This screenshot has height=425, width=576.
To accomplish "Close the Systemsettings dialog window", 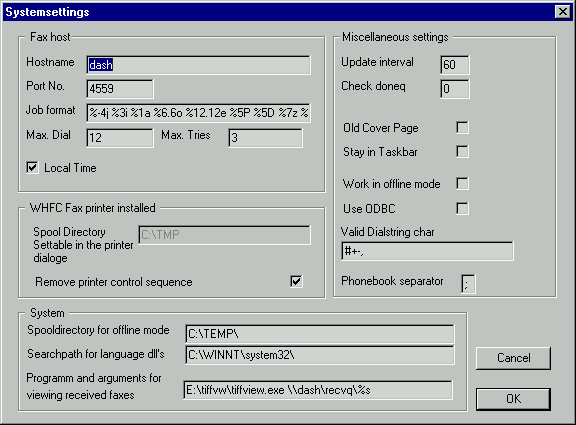I will [x=563, y=12].
